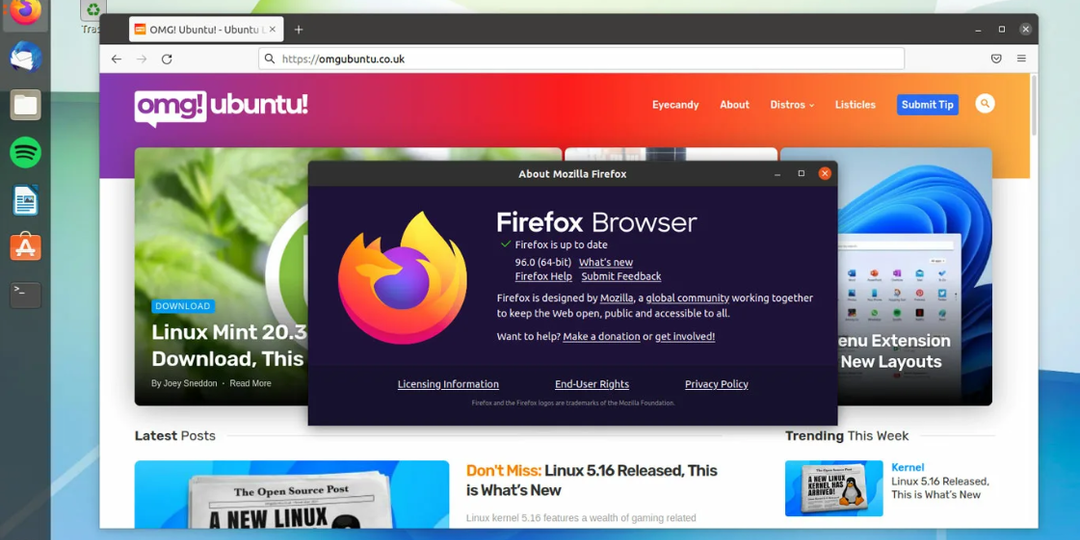
Task: Open Linux 5.16 Released headline
Action: (592, 480)
